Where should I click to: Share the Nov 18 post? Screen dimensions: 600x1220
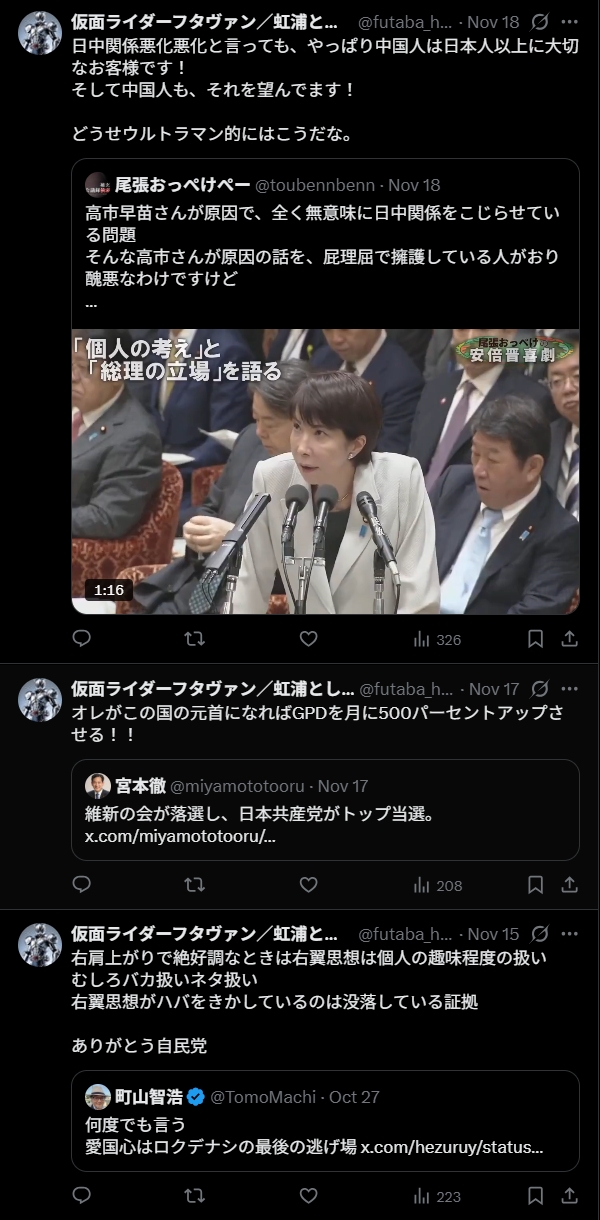[569, 638]
